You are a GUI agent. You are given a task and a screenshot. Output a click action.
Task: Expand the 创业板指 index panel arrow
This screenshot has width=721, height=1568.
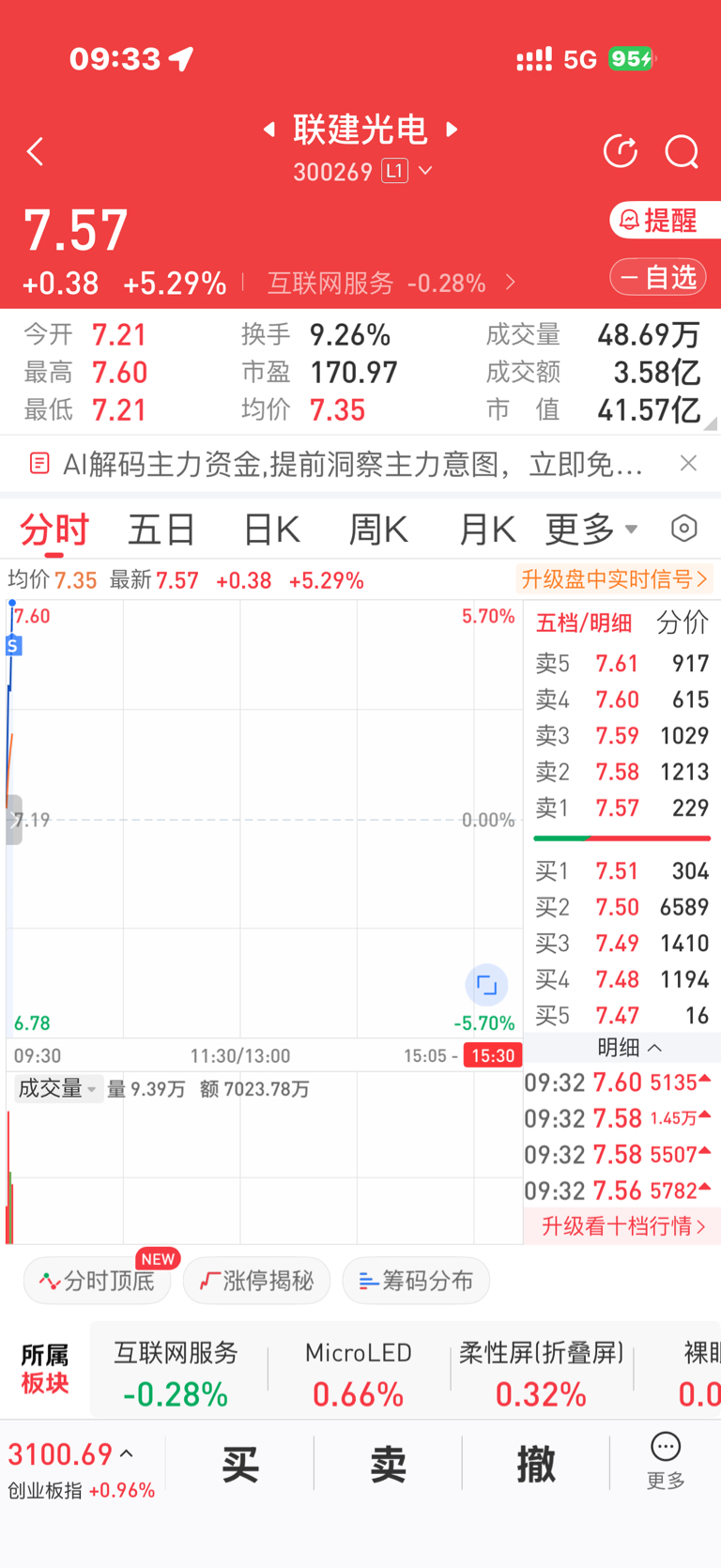point(127,1454)
